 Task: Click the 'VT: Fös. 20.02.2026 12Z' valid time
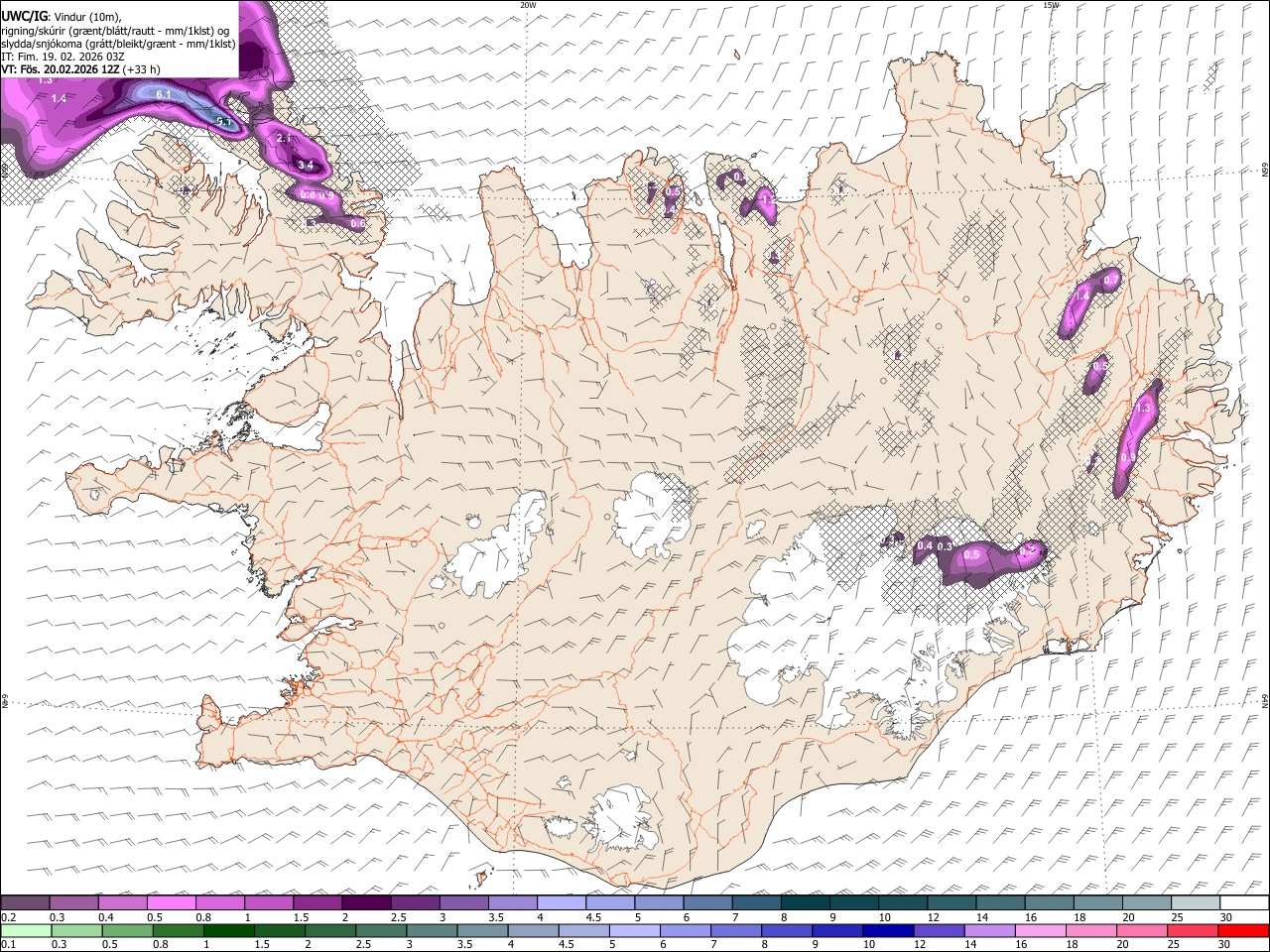61,69
